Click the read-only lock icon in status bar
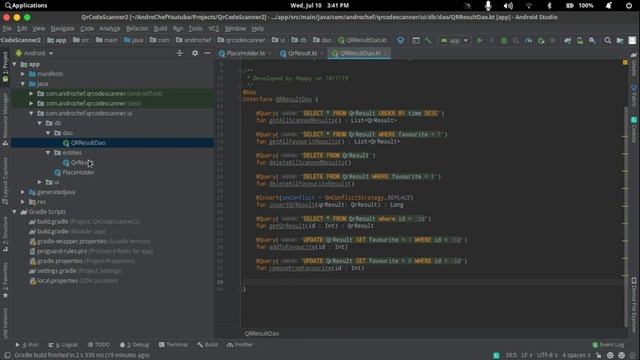 click(598, 355)
